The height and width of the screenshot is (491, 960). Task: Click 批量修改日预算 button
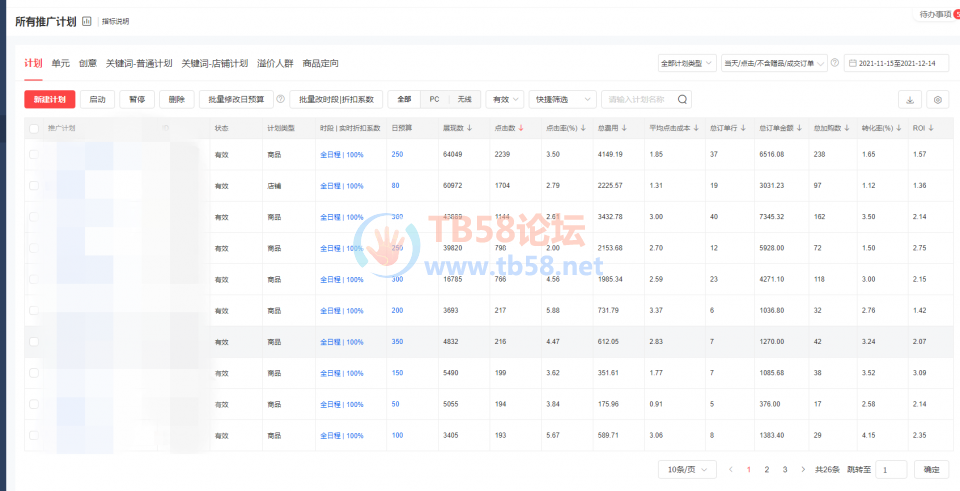click(236, 99)
